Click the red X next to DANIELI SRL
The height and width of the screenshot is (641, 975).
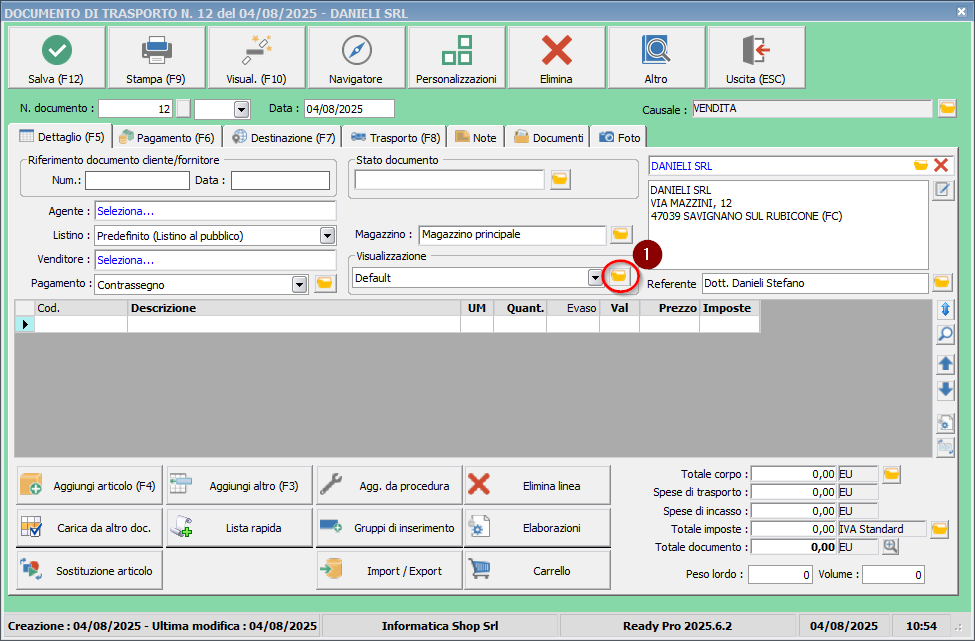(941, 166)
